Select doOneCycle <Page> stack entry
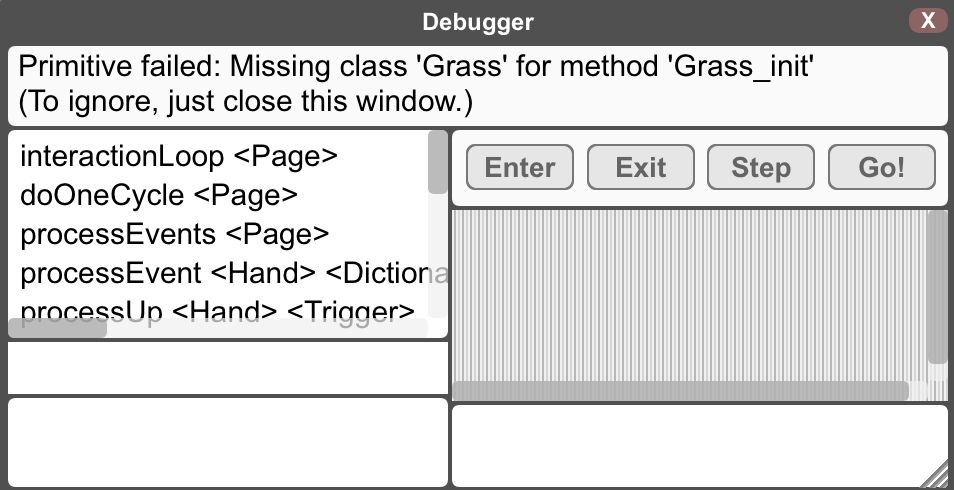Screen dimensions: 954x490 tap(159, 195)
